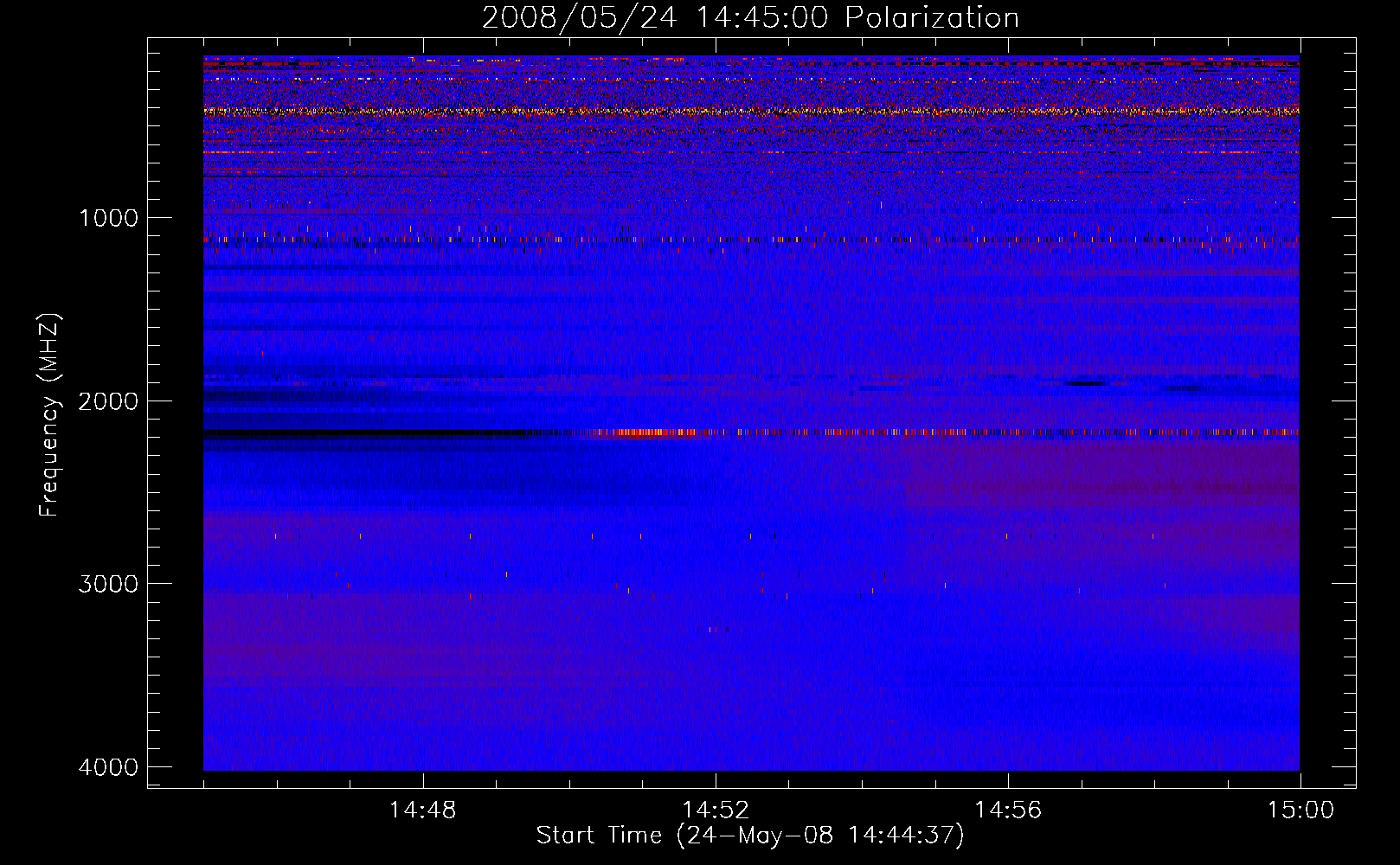Image resolution: width=1400 pixels, height=865 pixels.
Task: Click the 14:48 time tick label
Action: point(423,811)
